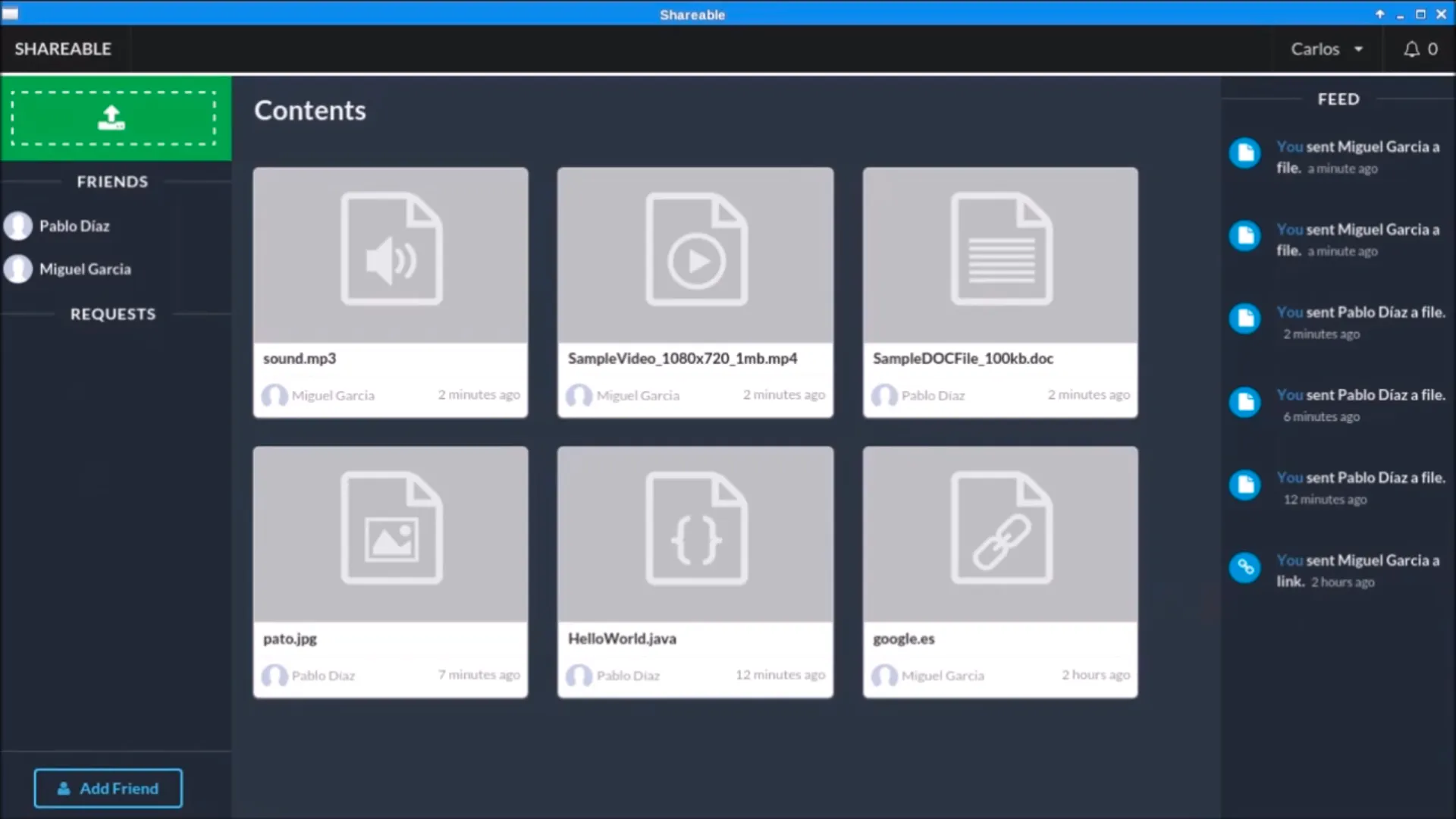Click Pablo Díaz avatar on pato.jpg card
This screenshot has height=819, width=1456.
tap(275, 675)
